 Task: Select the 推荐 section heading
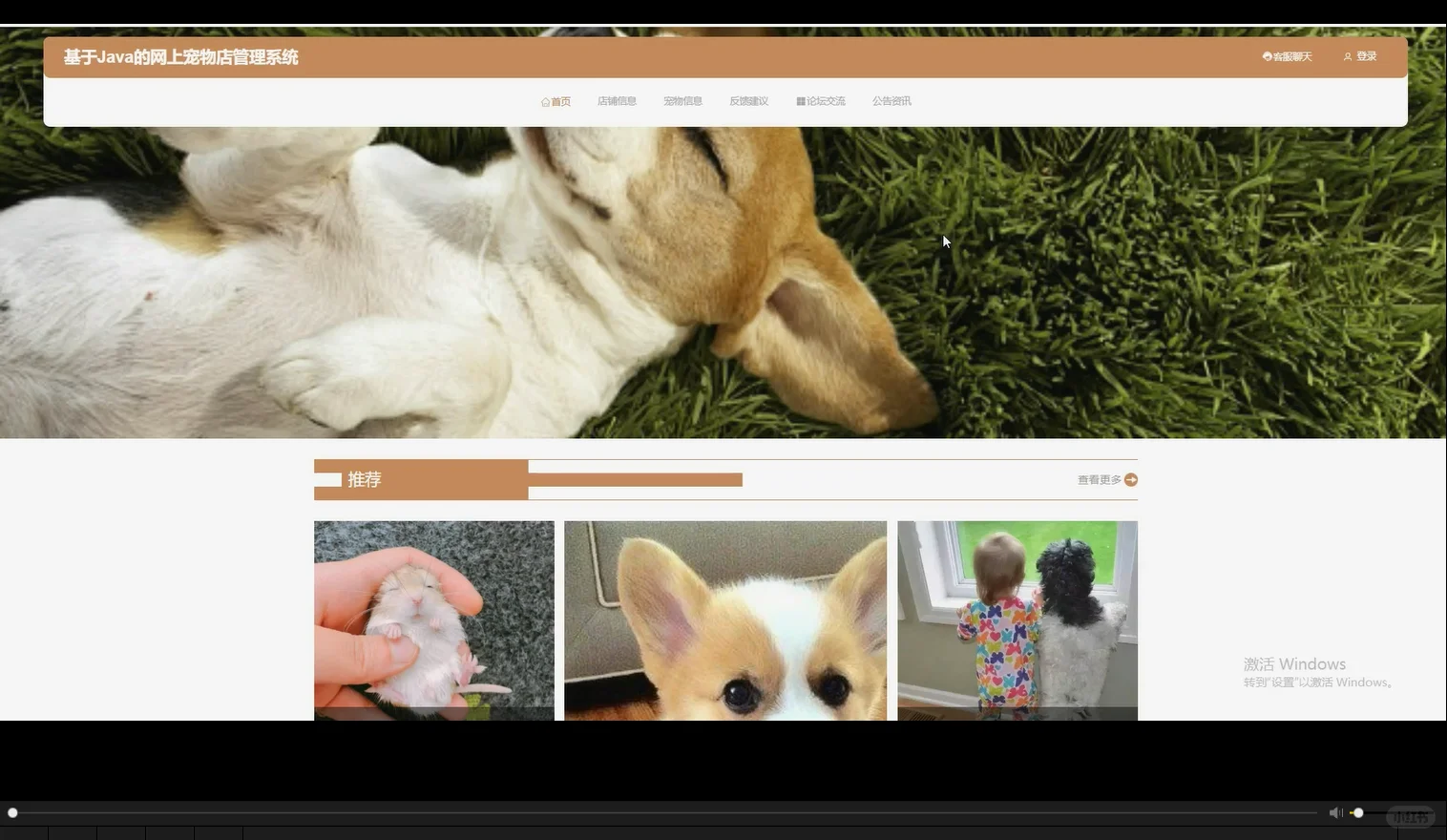365,480
